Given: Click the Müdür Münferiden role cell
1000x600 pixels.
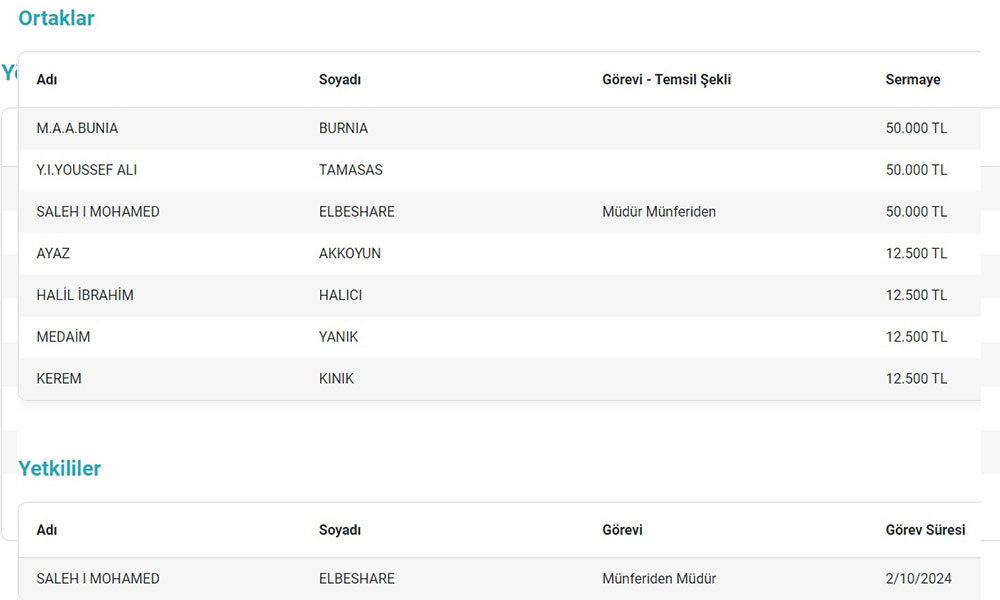Looking at the screenshot, I should click(x=659, y=212).
